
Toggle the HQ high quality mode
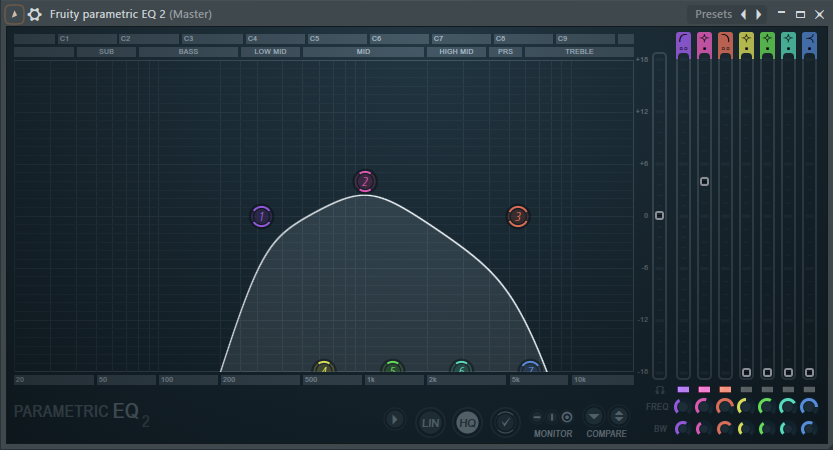pyautogui.click(x=467, y=422)
